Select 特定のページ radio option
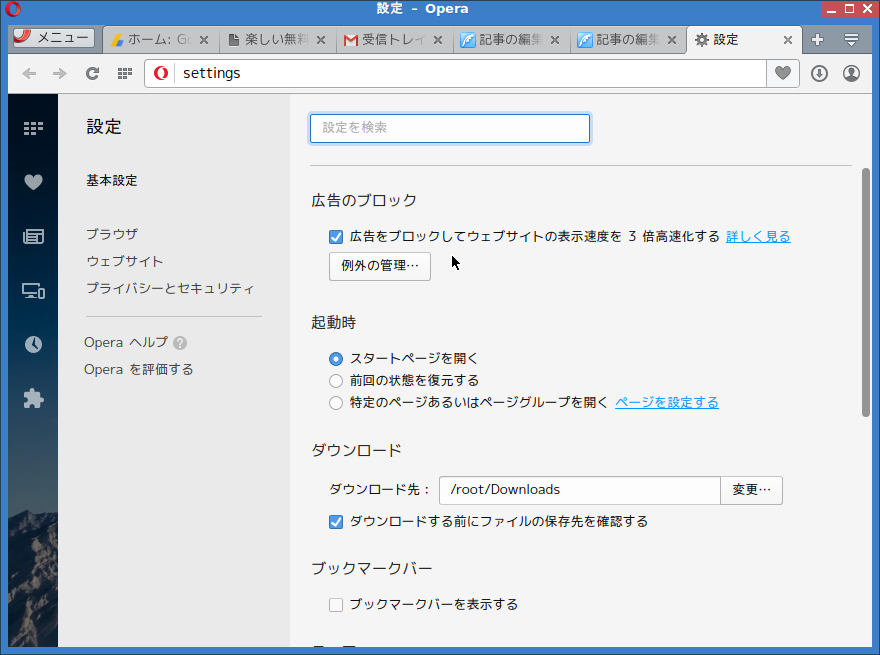Viewport: 880px width, 655px height. point(336,403)
